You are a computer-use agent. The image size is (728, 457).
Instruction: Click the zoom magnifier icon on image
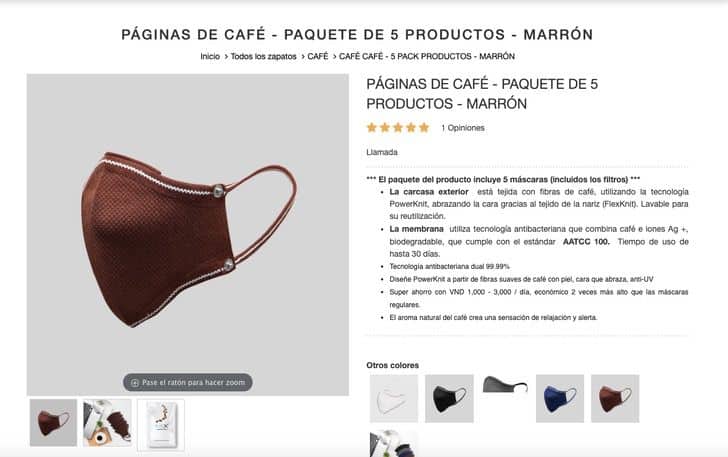point(135,383)
